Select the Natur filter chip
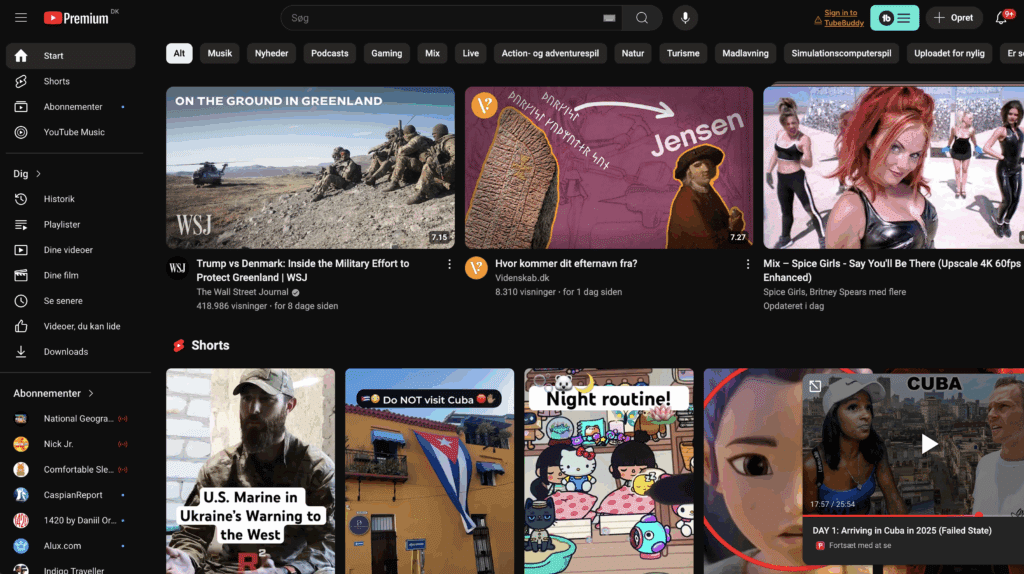The image size is (1024, 574). tap(632, 54)
